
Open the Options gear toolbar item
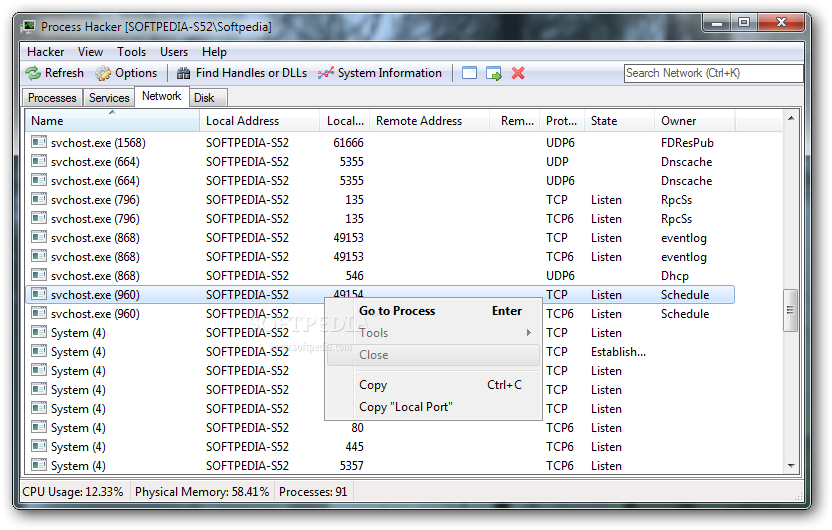tap(126, 73)
